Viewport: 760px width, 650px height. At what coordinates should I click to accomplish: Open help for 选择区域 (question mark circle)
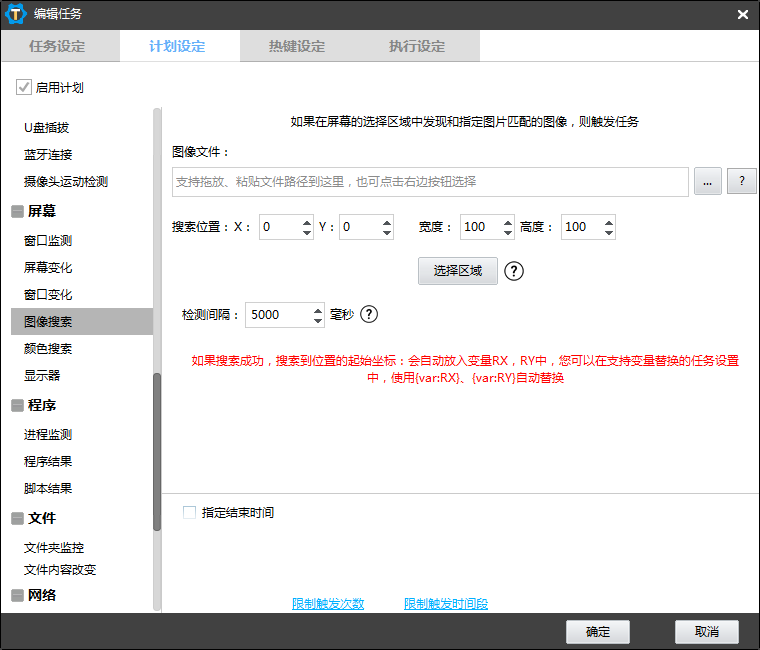click(514, 271)
